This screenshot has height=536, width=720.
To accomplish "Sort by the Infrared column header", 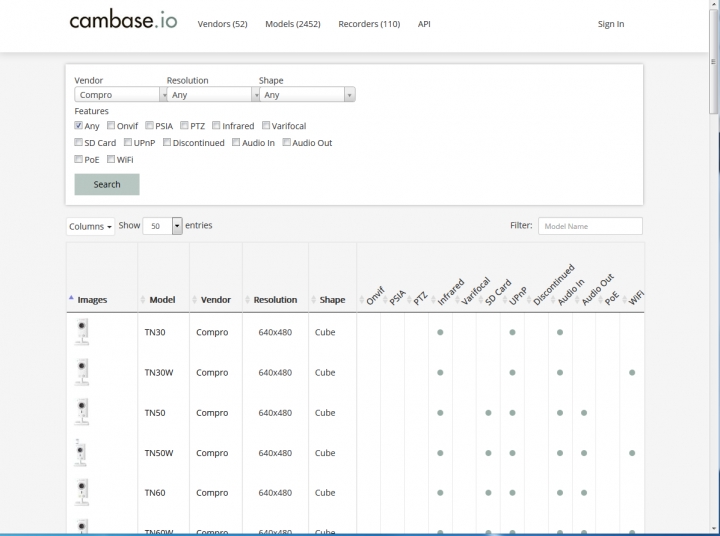I will [449, 293].
